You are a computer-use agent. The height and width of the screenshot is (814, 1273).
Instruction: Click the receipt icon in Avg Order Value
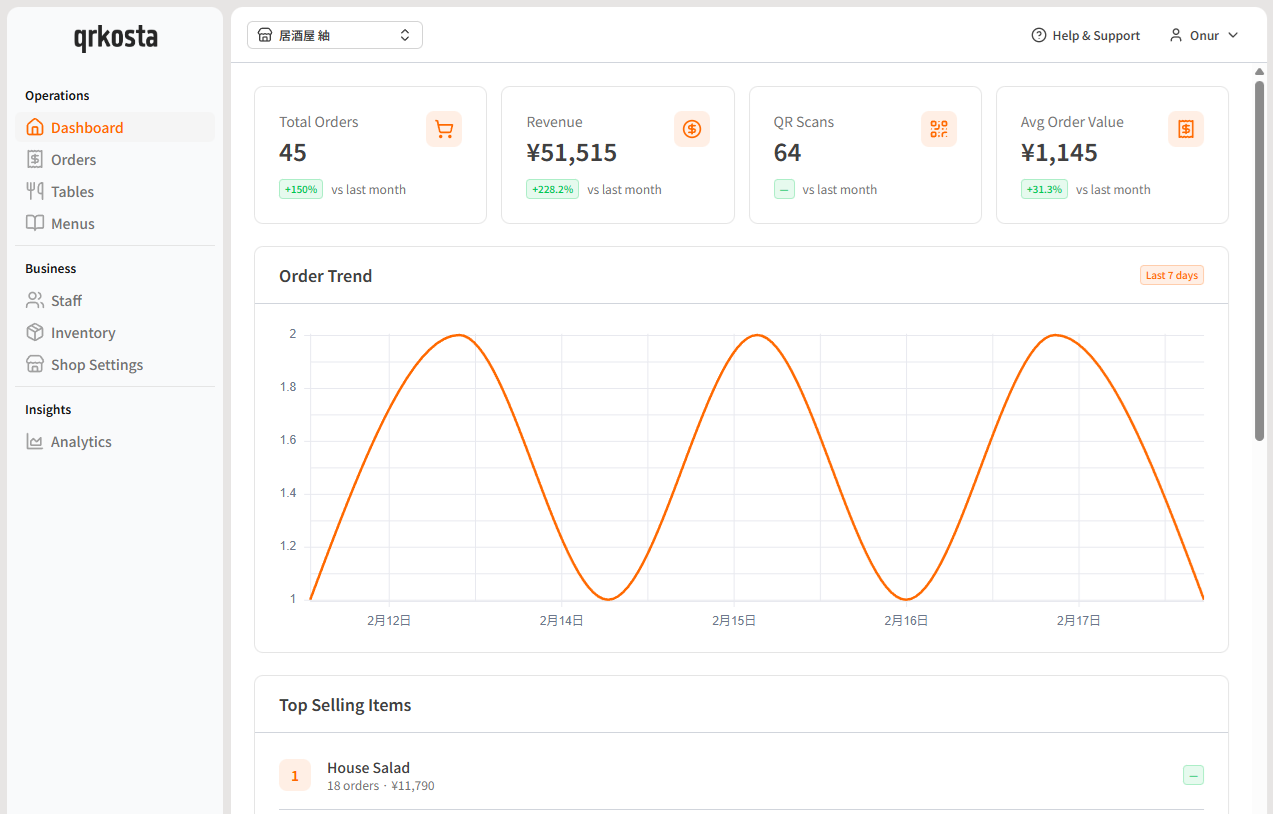pyautogui.click(x=1185, y=129)
